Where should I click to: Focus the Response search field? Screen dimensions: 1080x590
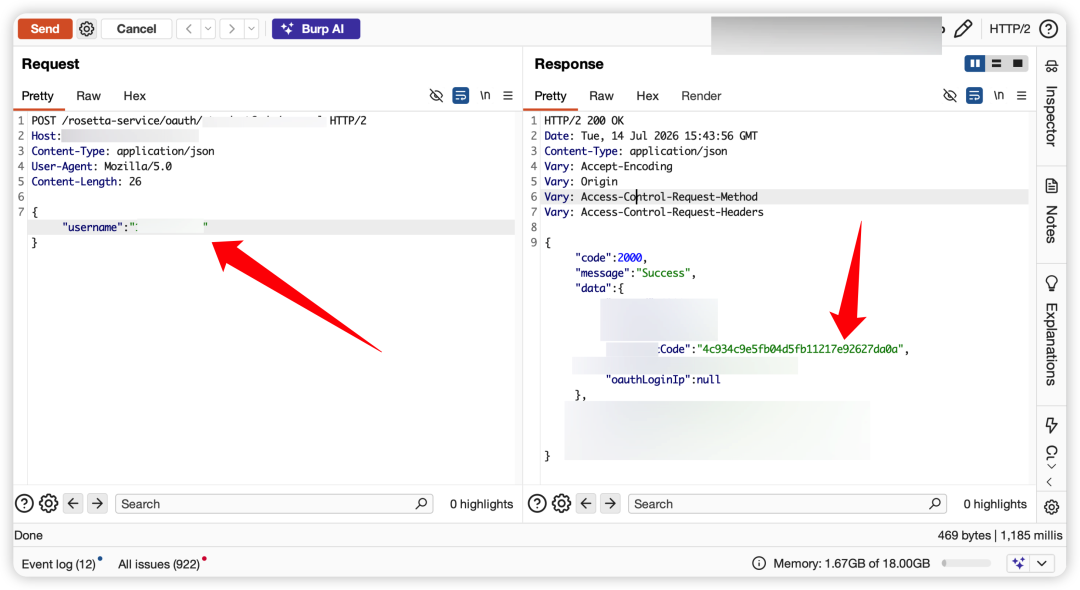pos(787,504)
